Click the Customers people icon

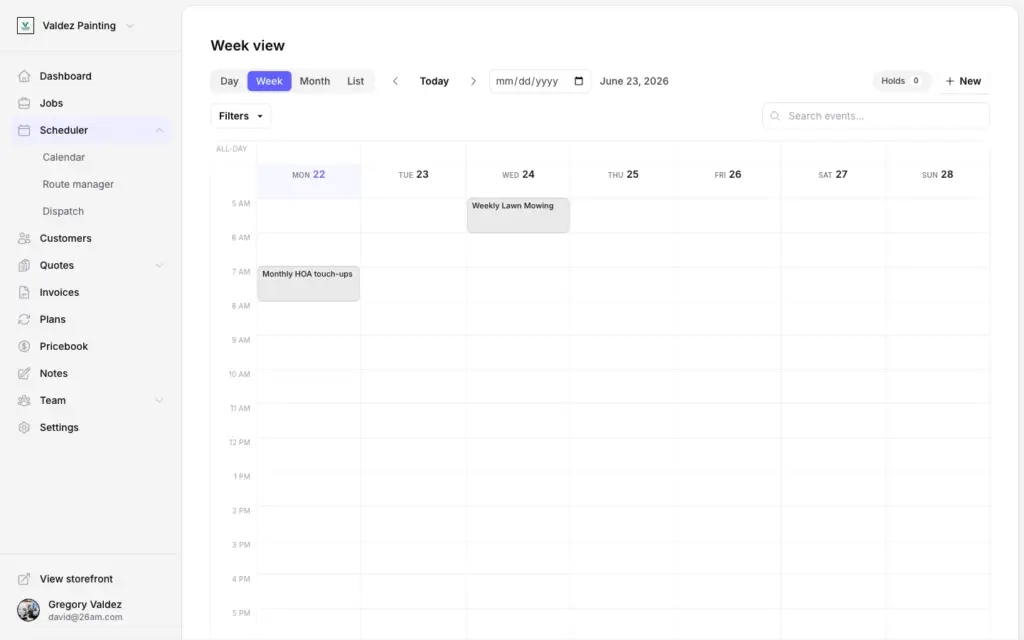tap(24, 238)
